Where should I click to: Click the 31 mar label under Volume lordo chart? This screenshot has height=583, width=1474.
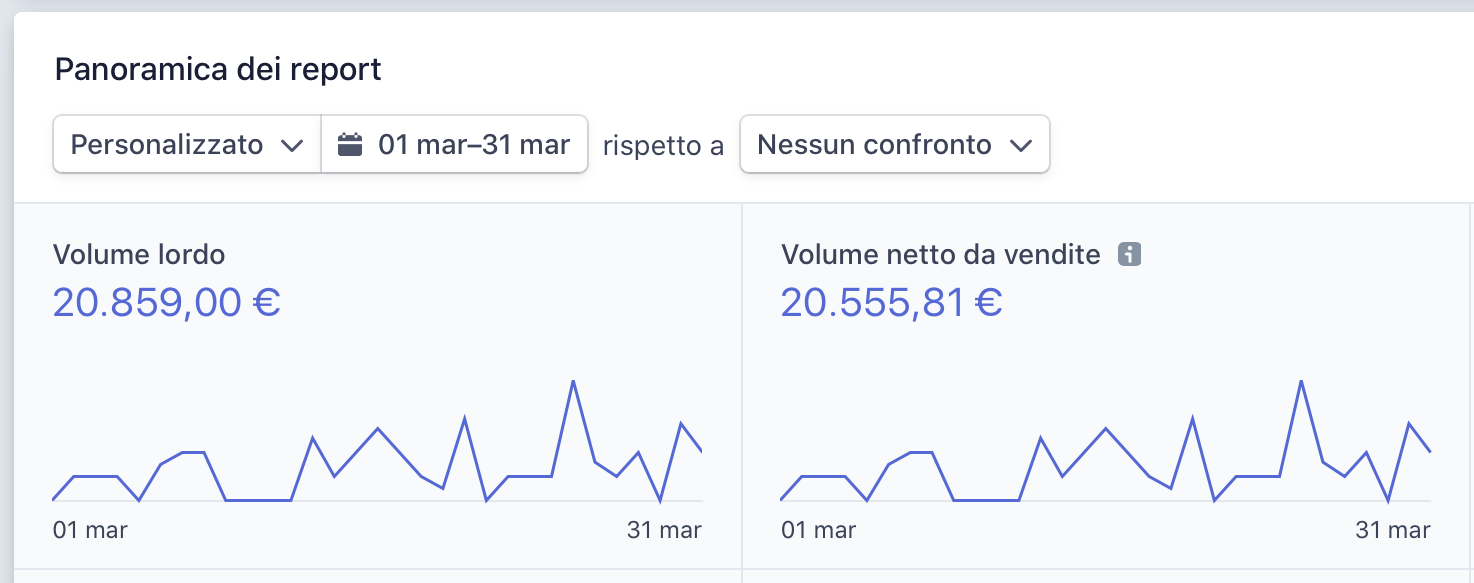tap(664, 530)
